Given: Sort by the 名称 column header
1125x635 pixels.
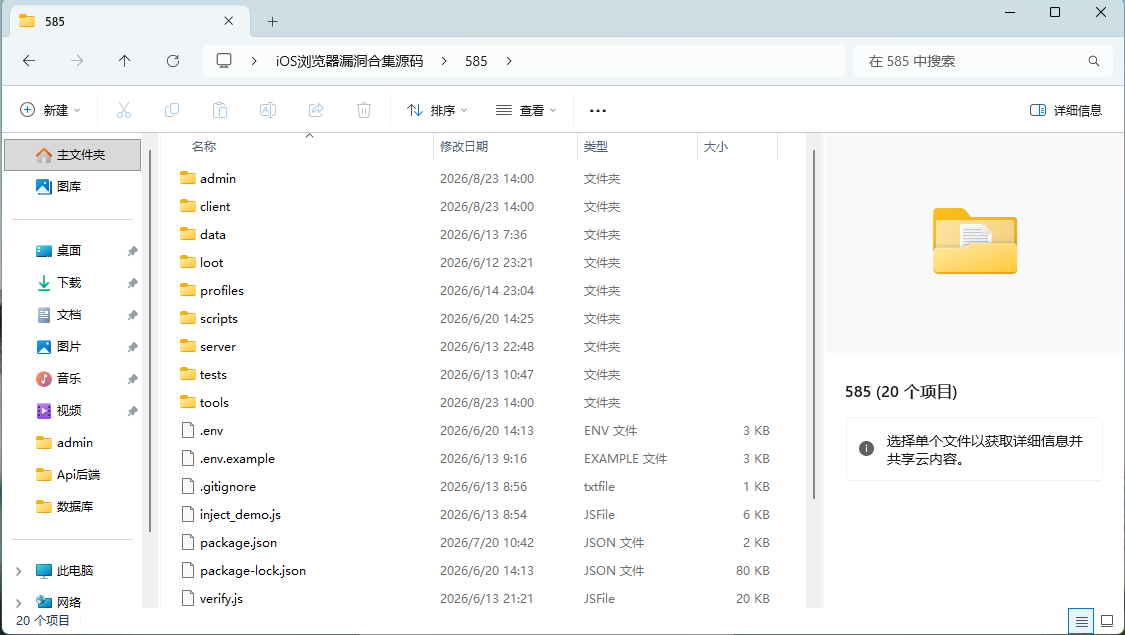Looking at the screenshot, I should click(296, 146).
